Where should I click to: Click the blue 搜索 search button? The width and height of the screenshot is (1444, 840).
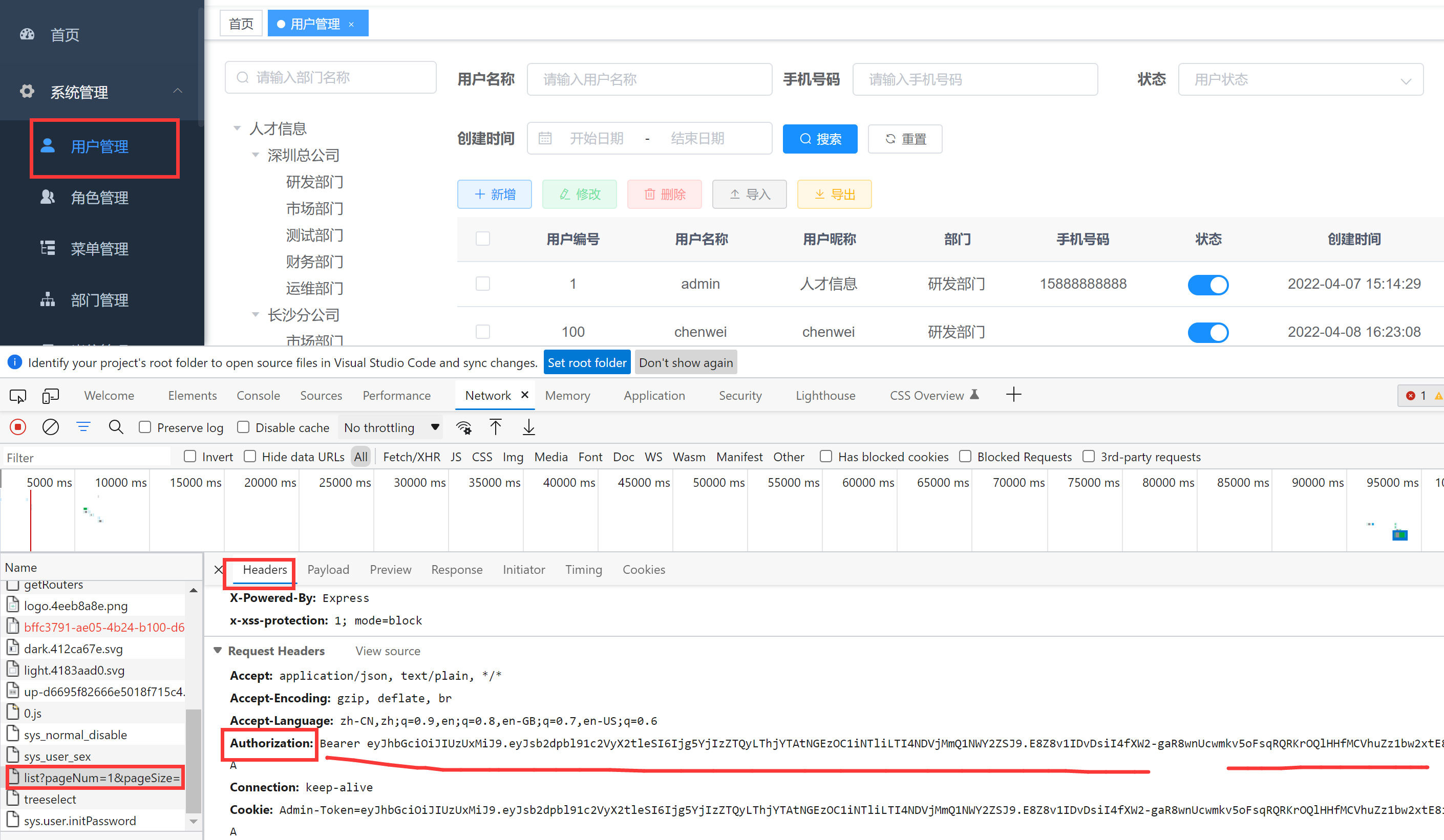[x=819, y=139]
